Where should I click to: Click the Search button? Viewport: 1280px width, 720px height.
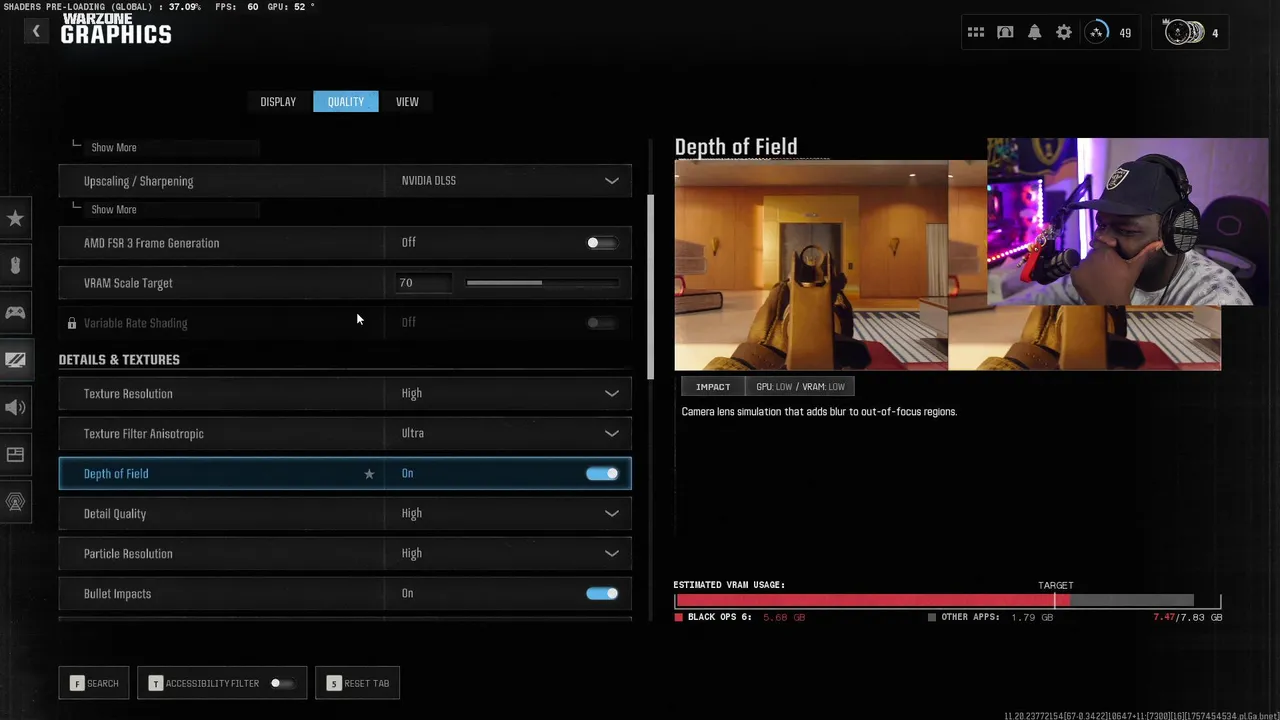pyautogui.click(x=94, y=683)
